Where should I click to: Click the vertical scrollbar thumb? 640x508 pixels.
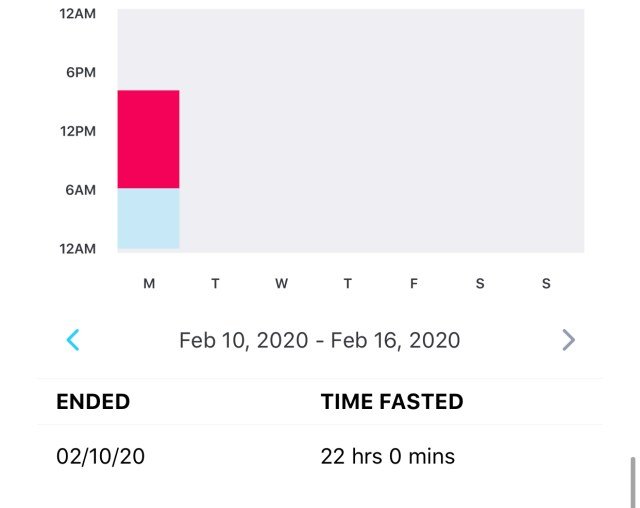point(633,483)
